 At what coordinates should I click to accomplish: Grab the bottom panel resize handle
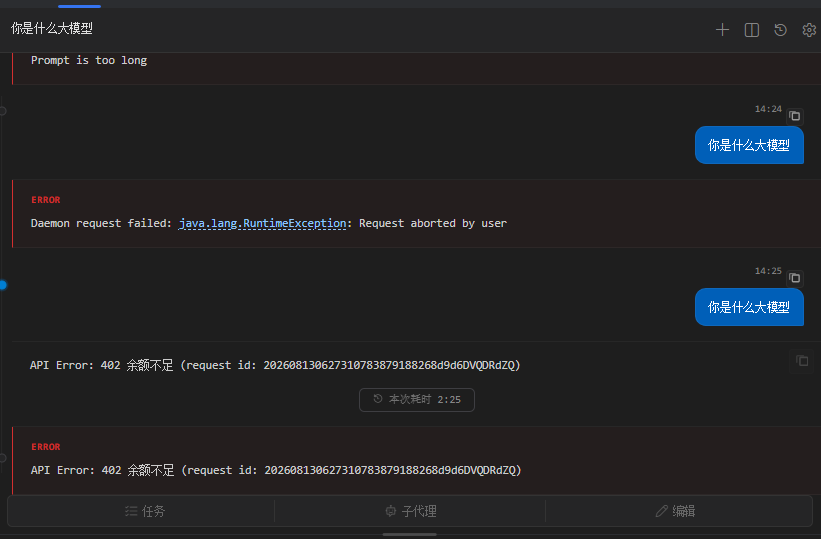[409, 534]
